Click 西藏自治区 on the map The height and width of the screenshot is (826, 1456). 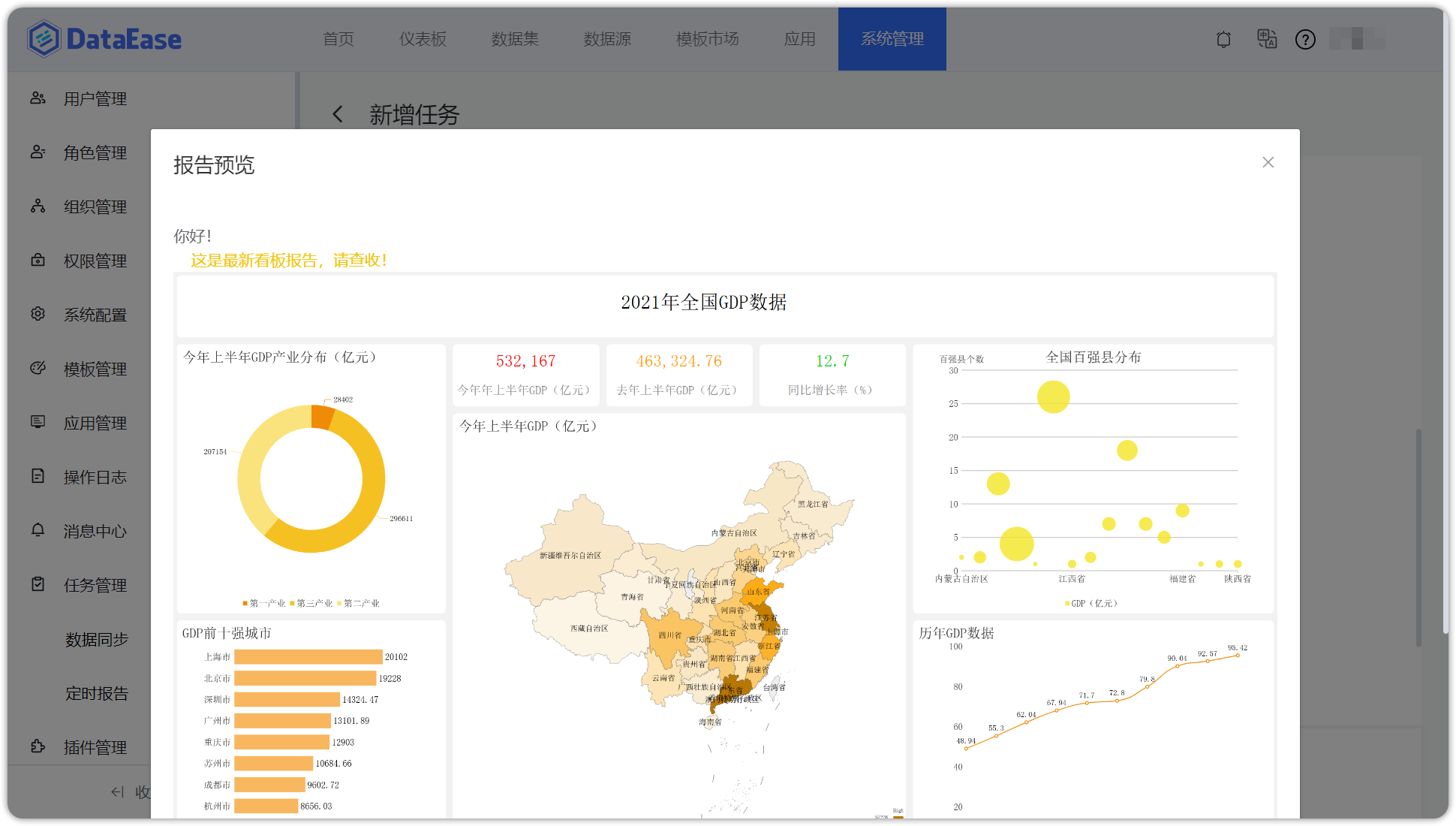tap(589, 628)
